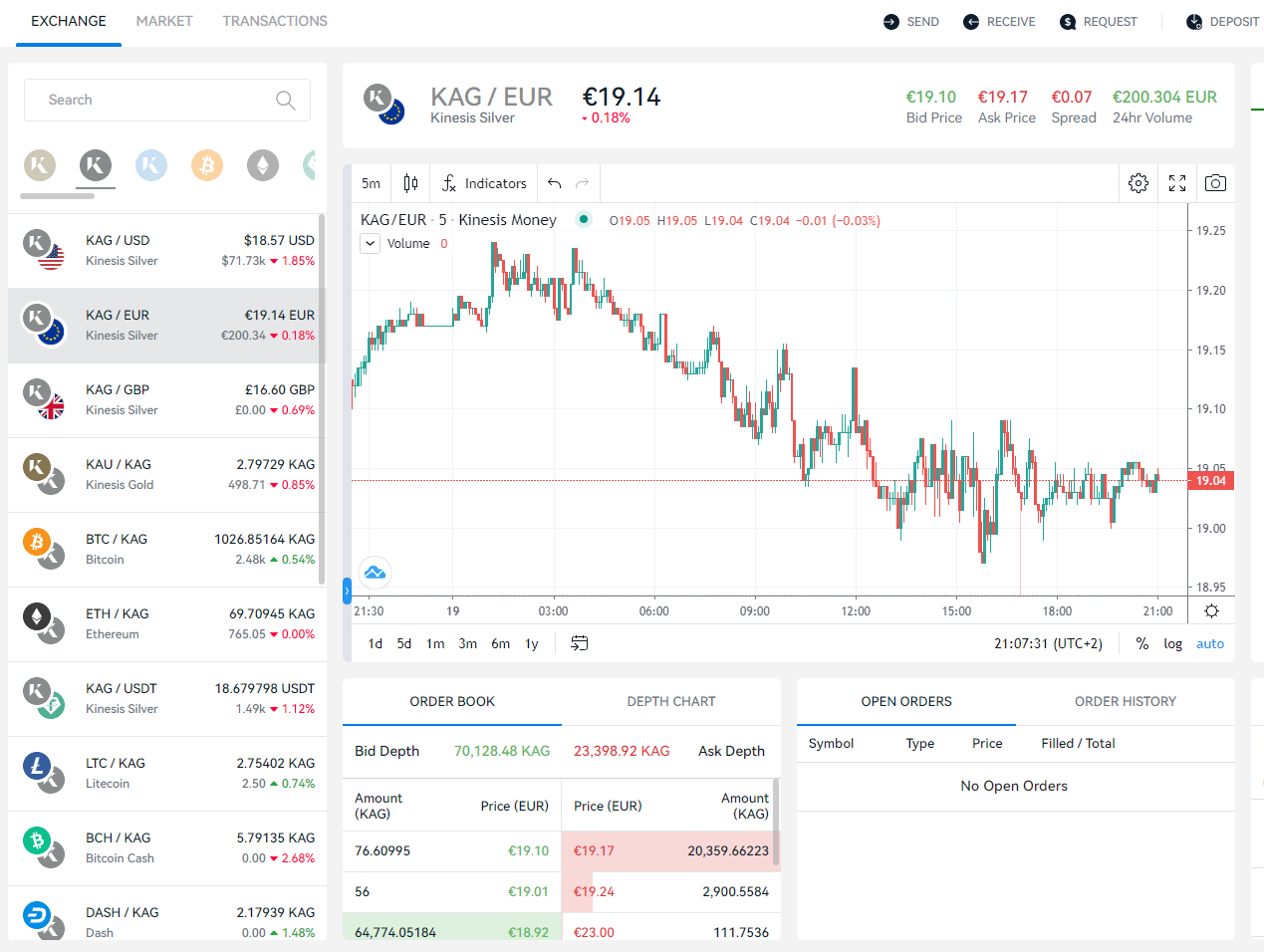The width and height of the screenshot is (1264, 952).
Task: Click the €19.01 bid price row
Action: coord(452,892)
